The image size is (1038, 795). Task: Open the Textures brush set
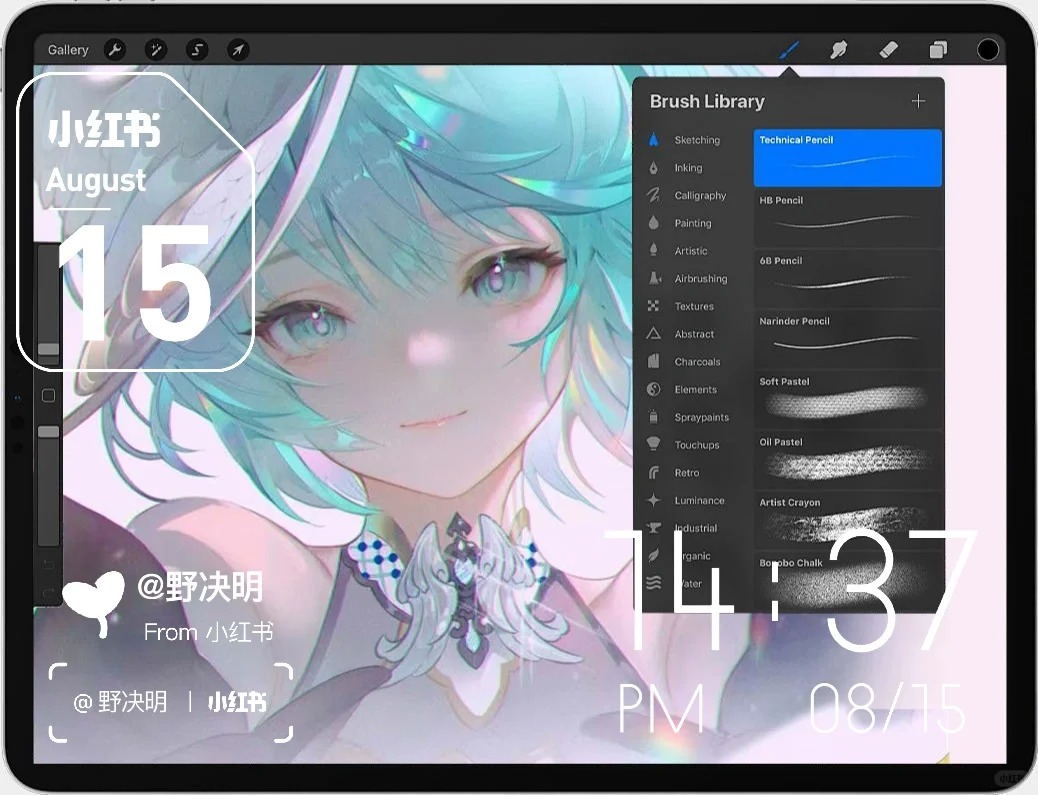(694, 306)
